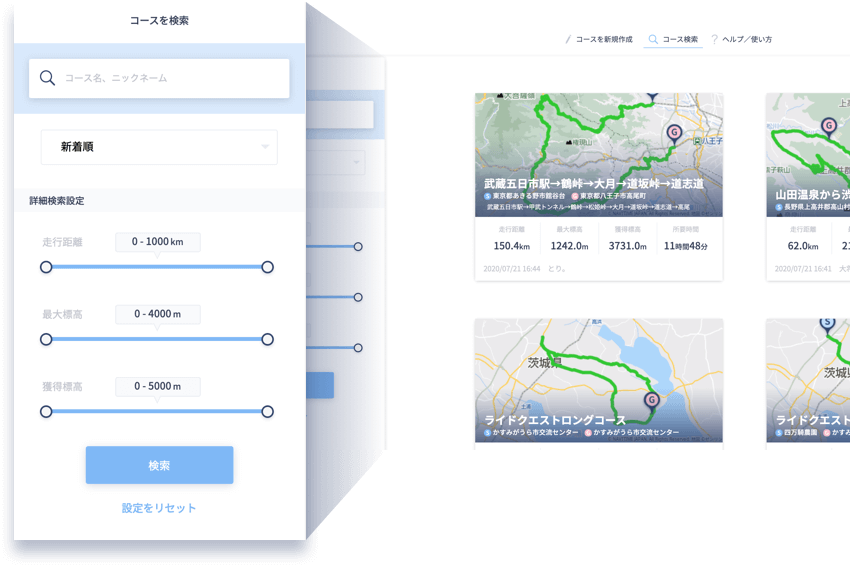Click the magnifier icon in the search box
Image resolution: width=850 pixels, height=566 pixels.
(x=47, y=78)
